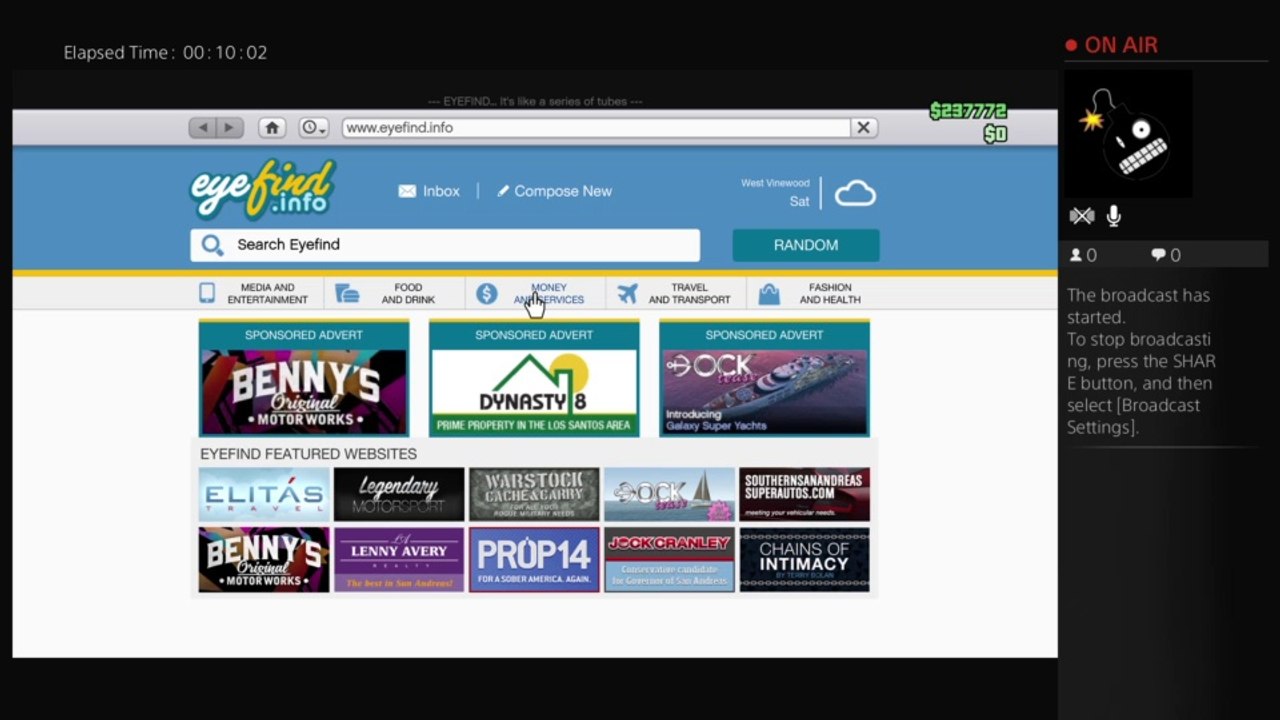
Task: Open Jock Cranley campaign website
Action: 669,560
